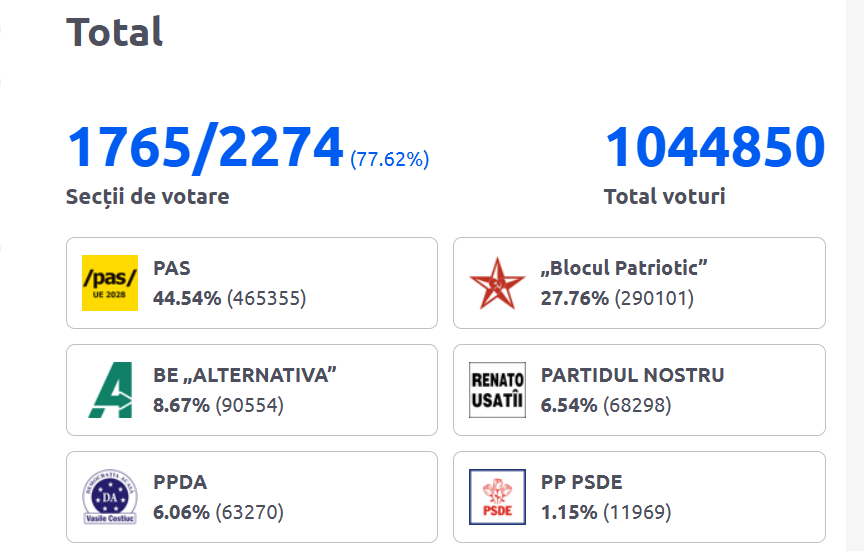Open the „Blocul Patriotic” party name

(x=625, y=268)
